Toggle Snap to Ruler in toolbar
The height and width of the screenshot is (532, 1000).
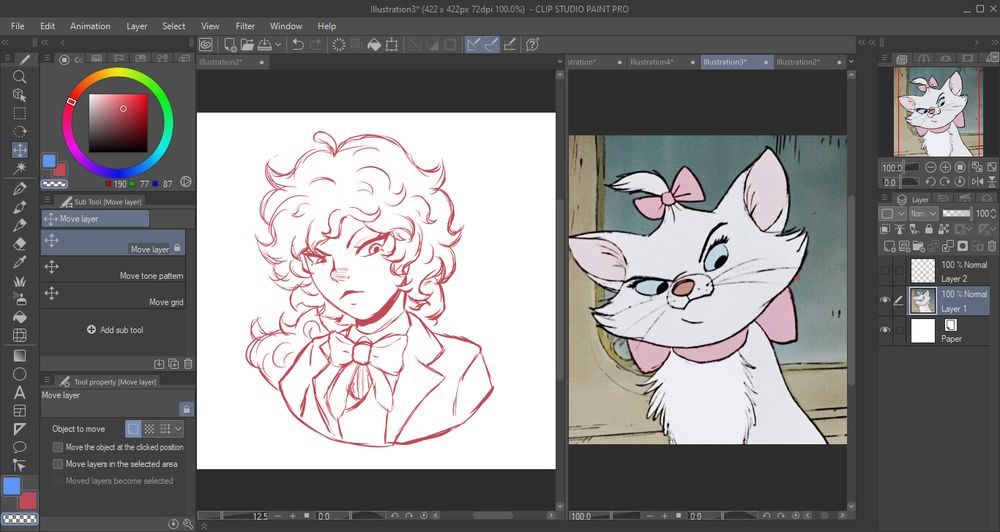[x=473, y=44]
